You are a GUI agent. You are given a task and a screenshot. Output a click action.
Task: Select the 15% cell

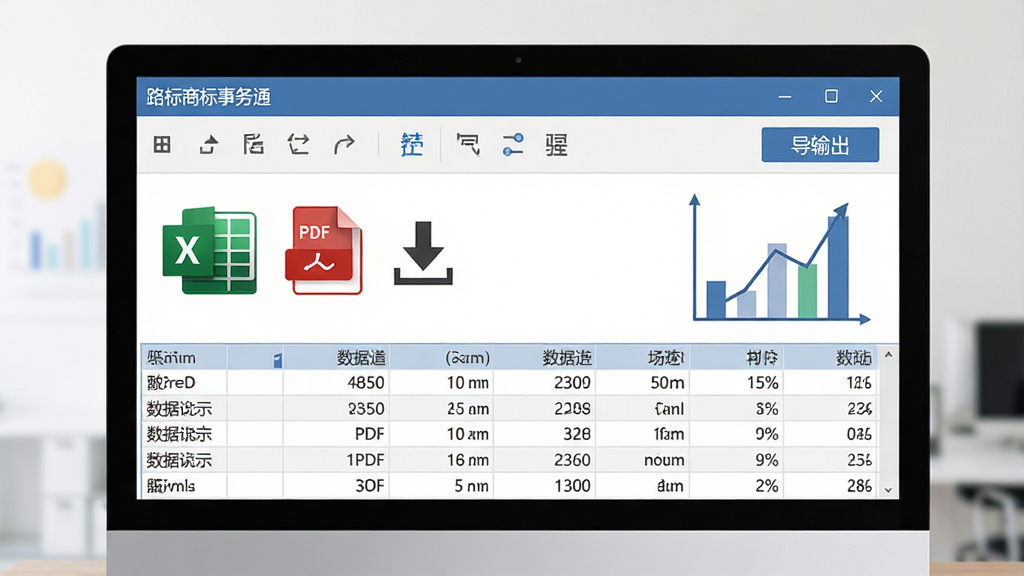click(737, 383)
